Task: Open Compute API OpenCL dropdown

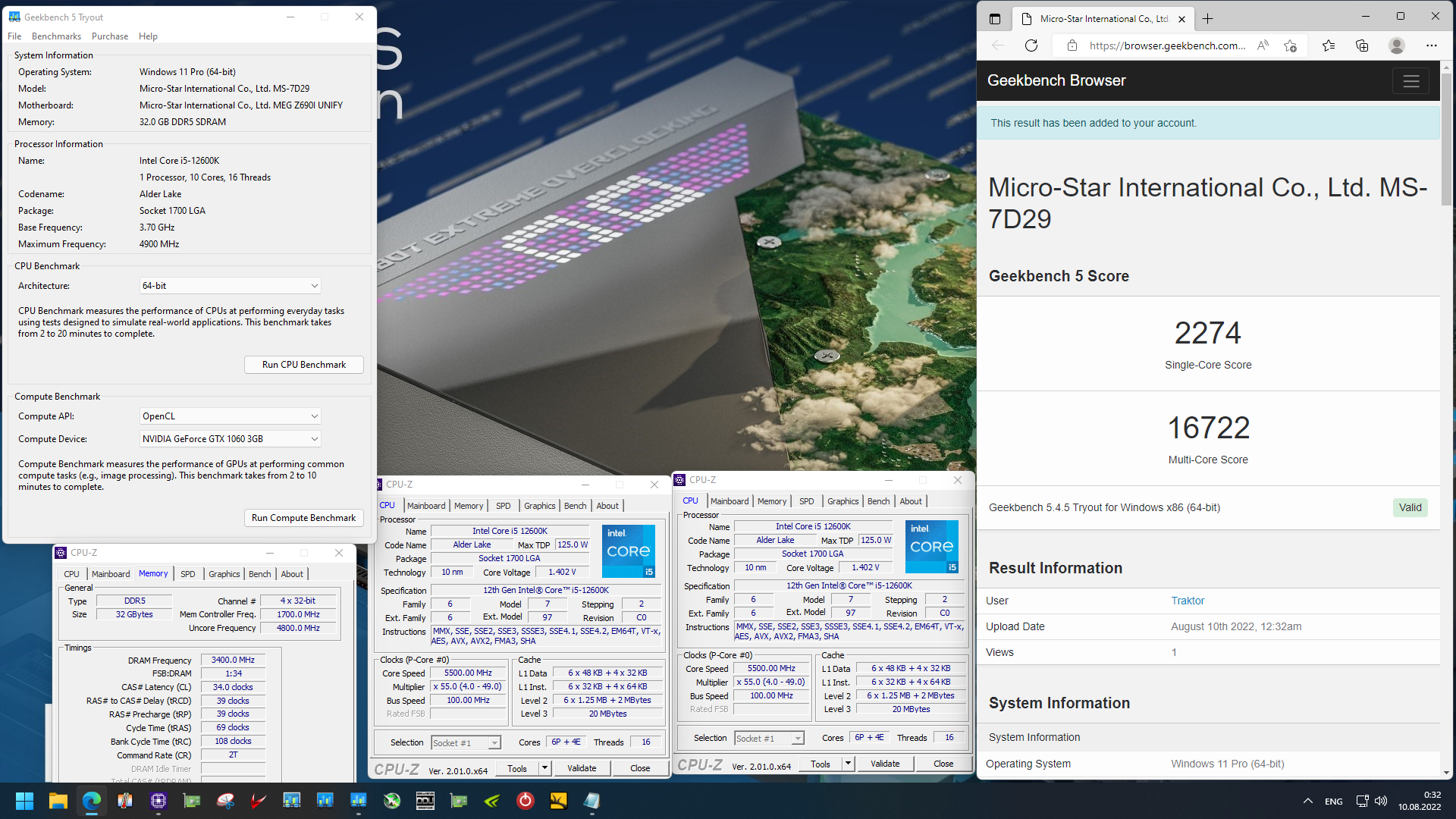Action: (x=231, y=416)
